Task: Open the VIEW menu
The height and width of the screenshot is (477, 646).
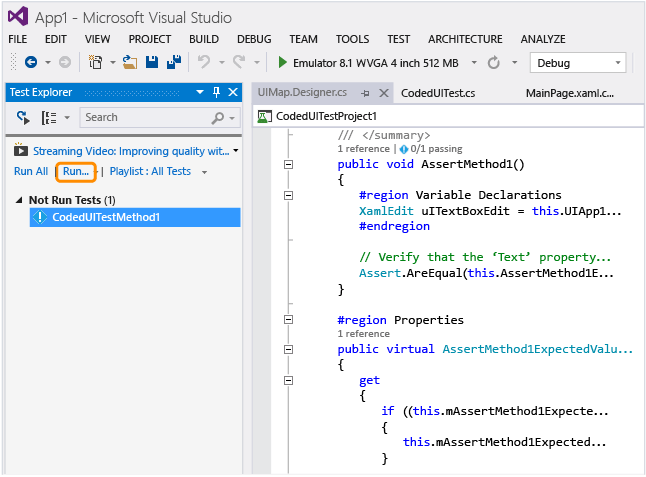Action: tap(97, 39)
